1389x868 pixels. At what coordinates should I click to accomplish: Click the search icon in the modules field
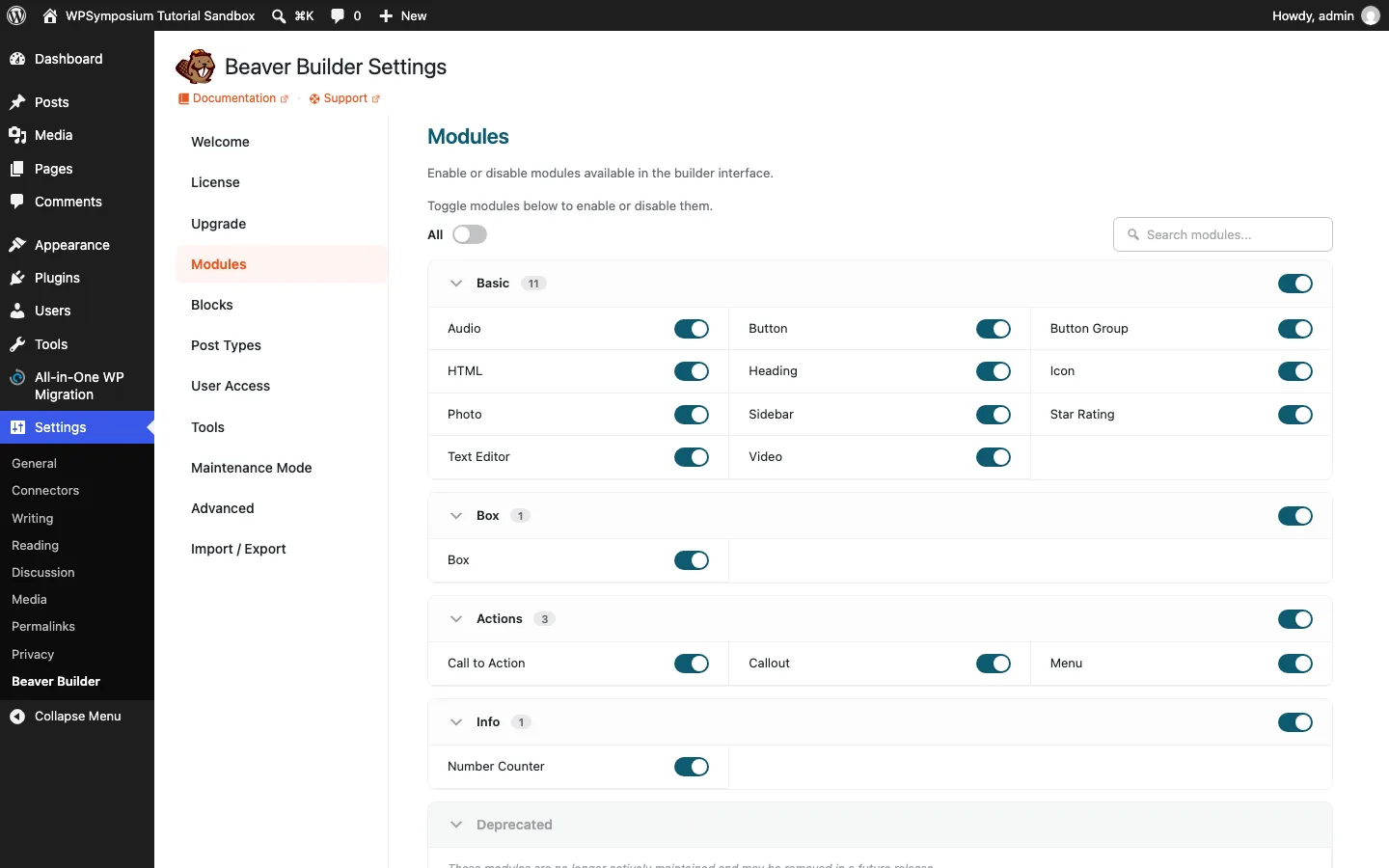pos(1133,234)
